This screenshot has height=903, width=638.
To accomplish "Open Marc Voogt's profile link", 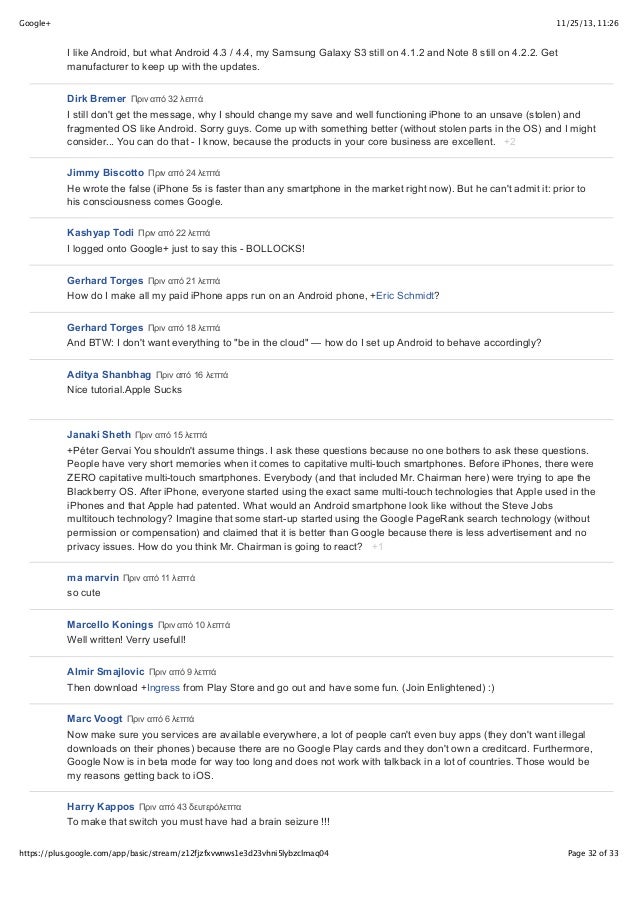I will click(94, 719).
